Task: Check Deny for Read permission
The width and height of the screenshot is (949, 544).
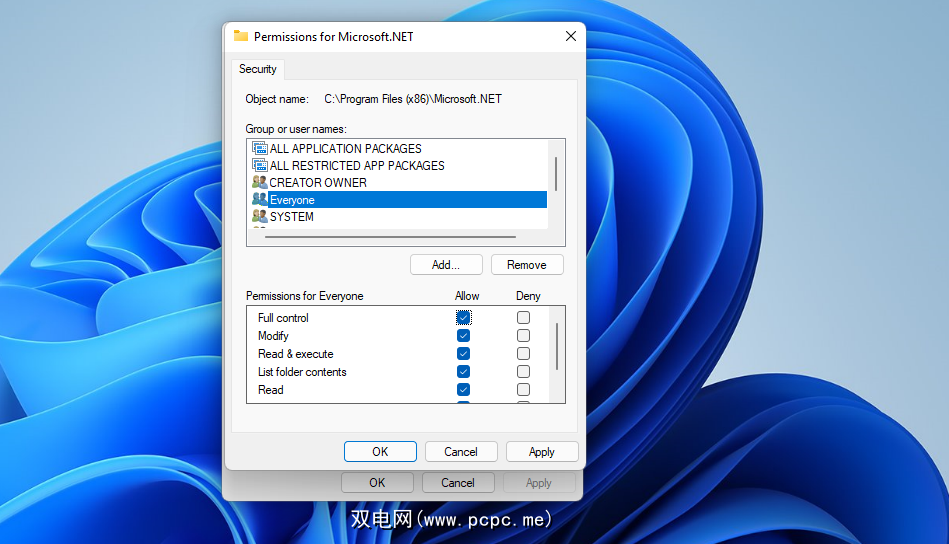Action: click(x=524, y=389)
